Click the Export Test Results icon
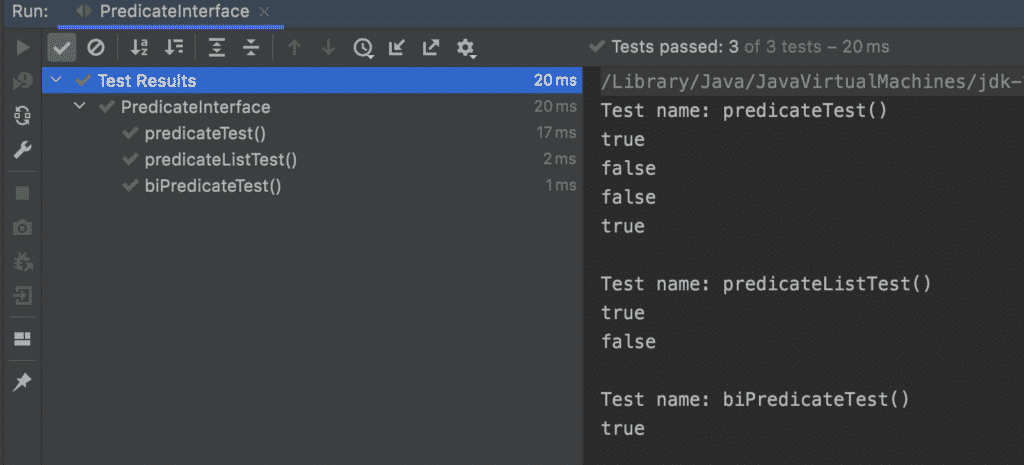 click(x=430, y=47)
